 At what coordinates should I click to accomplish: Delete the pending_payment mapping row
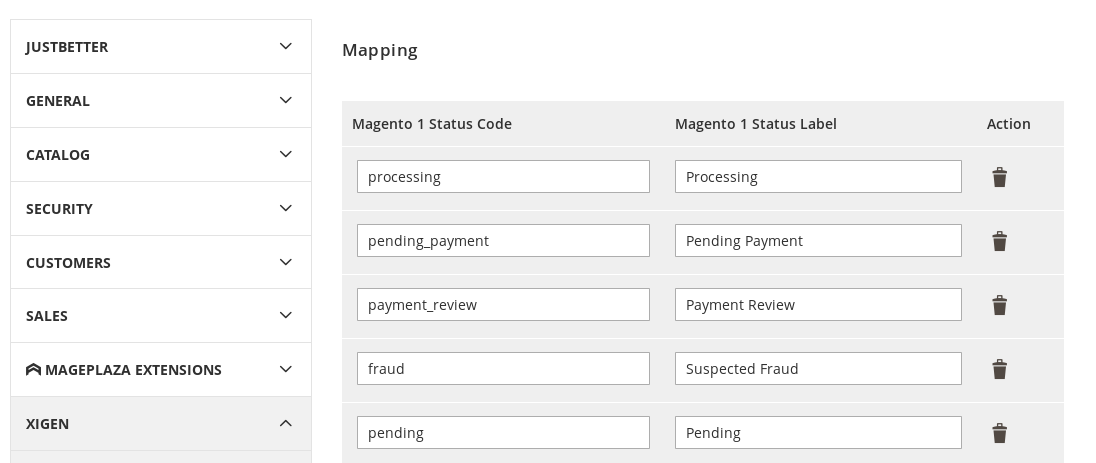tap(999, 241)
